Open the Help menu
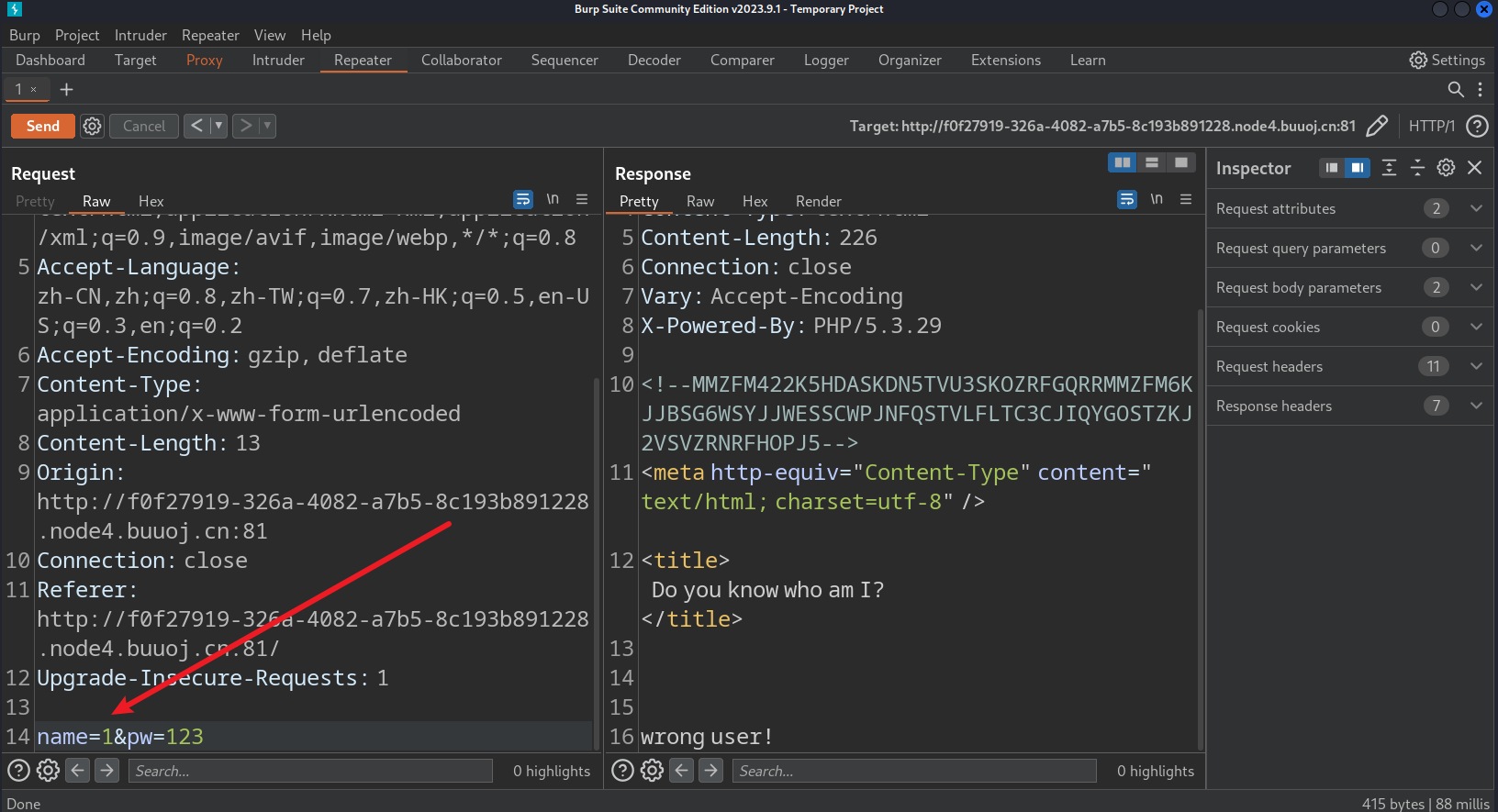The height and width of the screenshot is (812, 1498). [x=316, y=35]
